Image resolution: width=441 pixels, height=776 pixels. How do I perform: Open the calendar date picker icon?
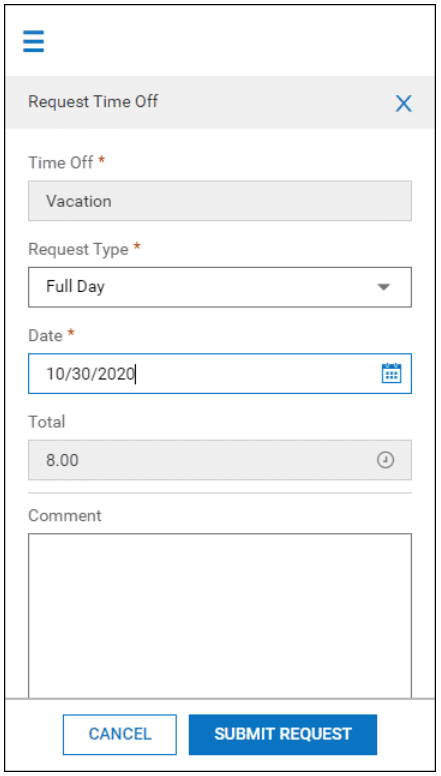tap(392, 373)
